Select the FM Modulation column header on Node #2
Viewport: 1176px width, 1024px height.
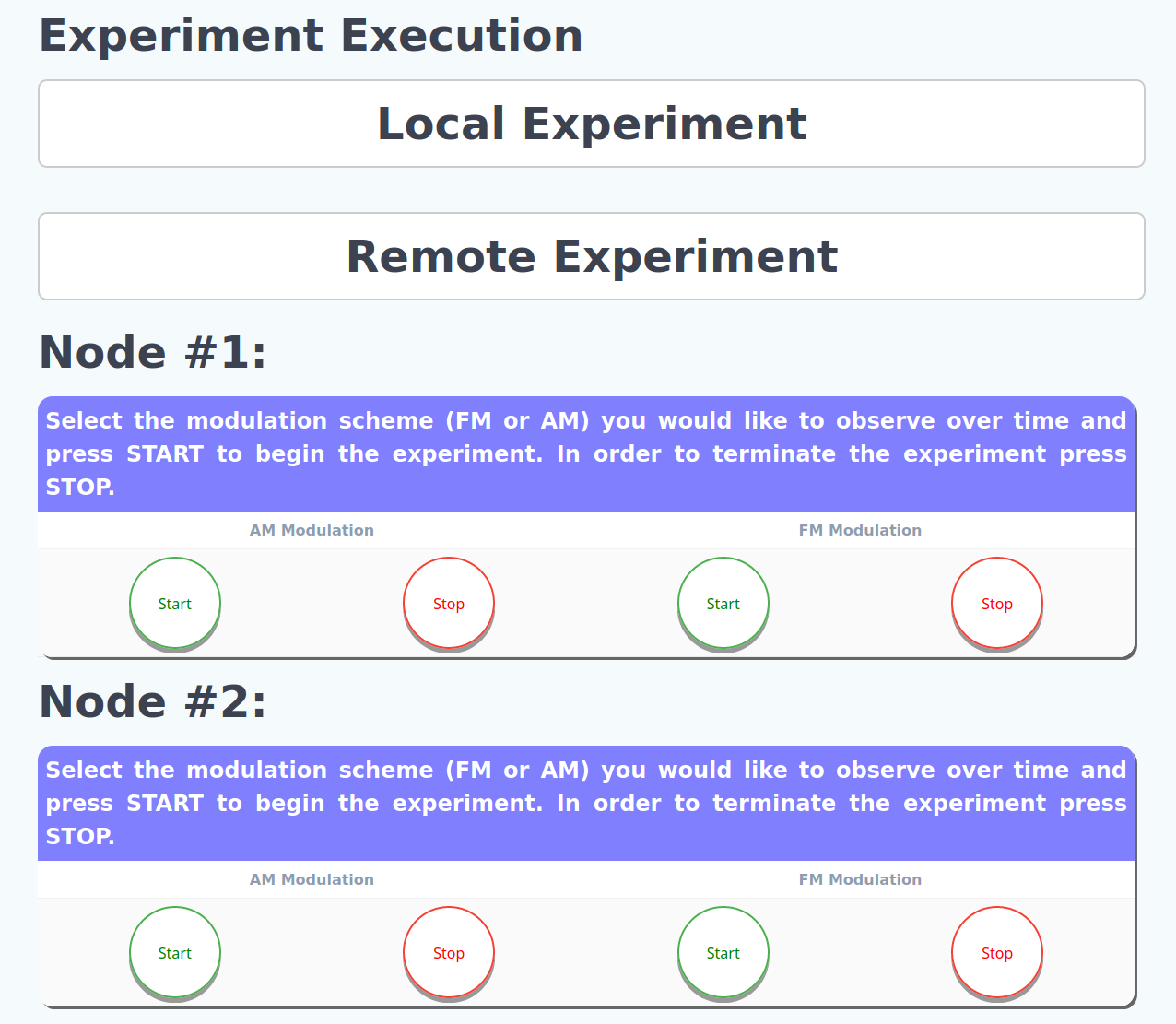click(860, 879)
